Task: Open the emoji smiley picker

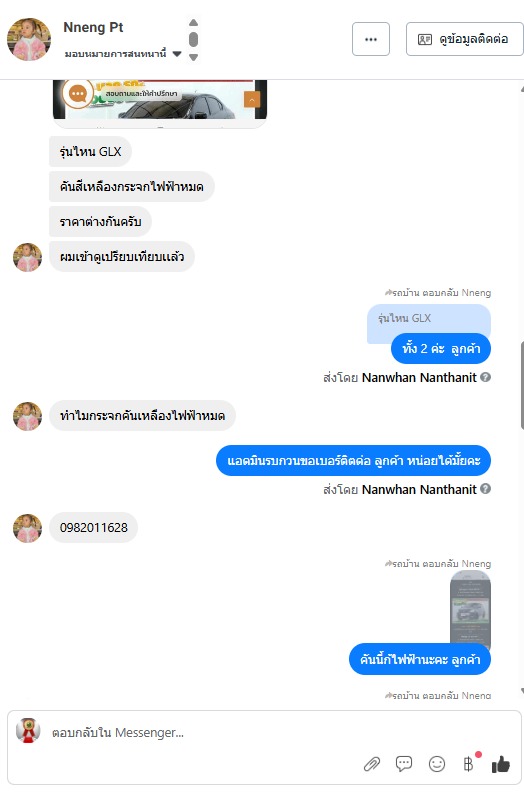Action: pyautogui.click(x=437, y=764)
